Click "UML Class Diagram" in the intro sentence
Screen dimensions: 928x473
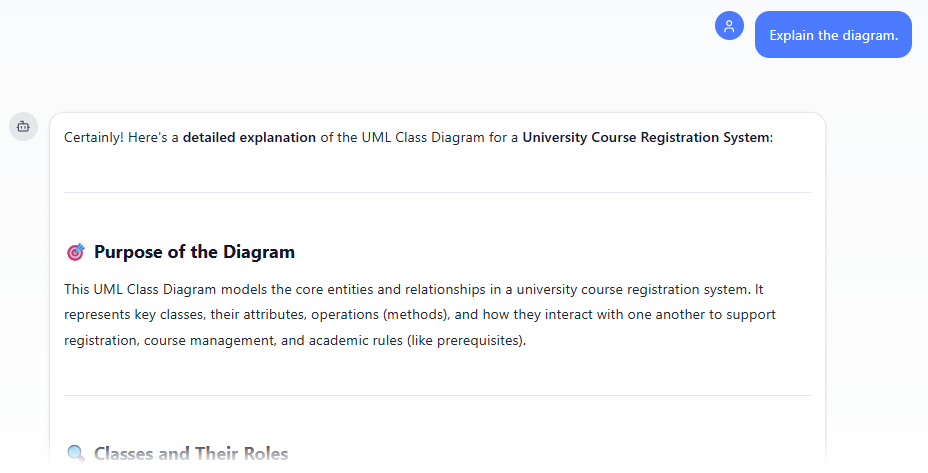(x=393, y=137)
